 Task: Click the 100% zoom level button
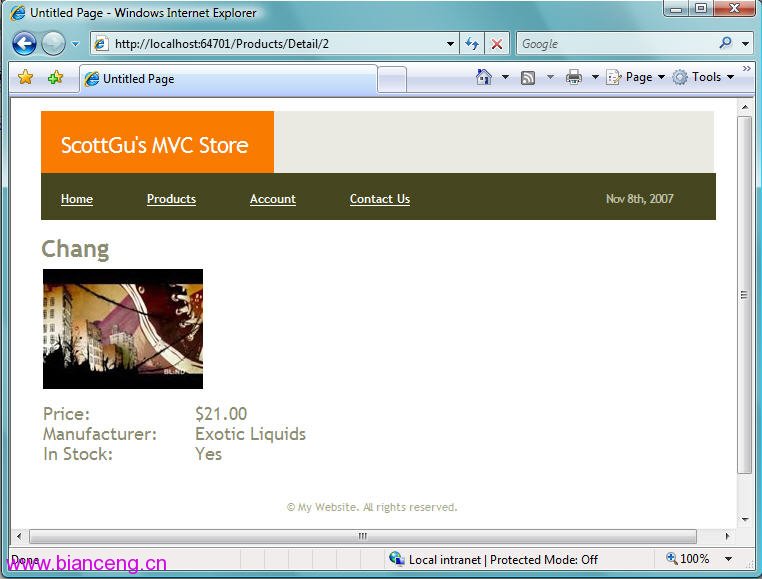pyautogui.click(x=688, y=559)
